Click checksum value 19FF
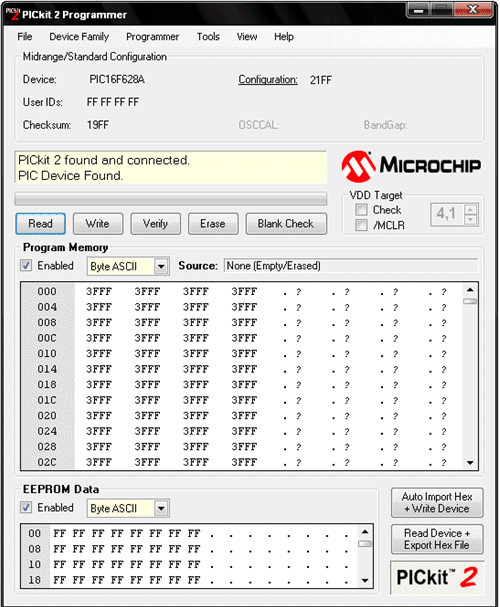Viewport: 500px width, 607px height. (x=98, y=125)
